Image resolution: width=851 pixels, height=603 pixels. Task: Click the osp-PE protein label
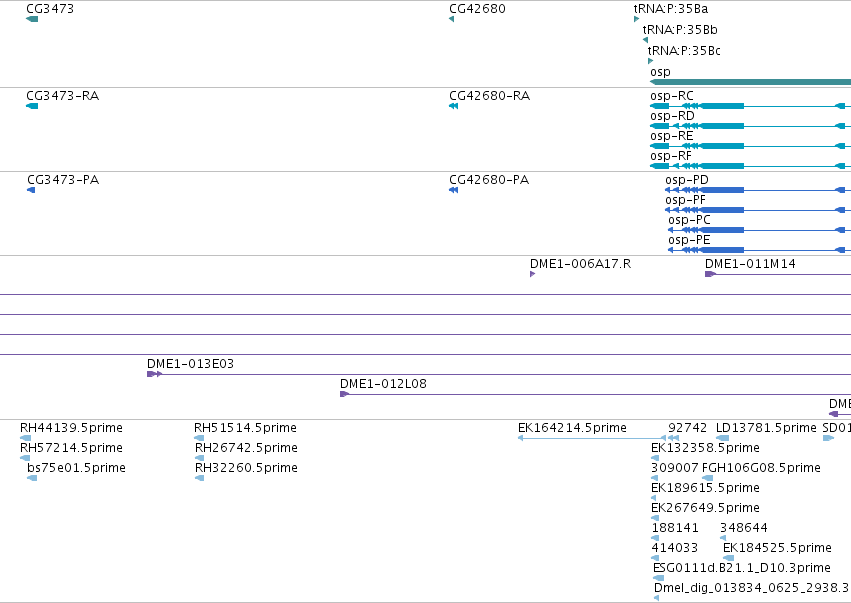pyautogui.click(x=689, y=240)
